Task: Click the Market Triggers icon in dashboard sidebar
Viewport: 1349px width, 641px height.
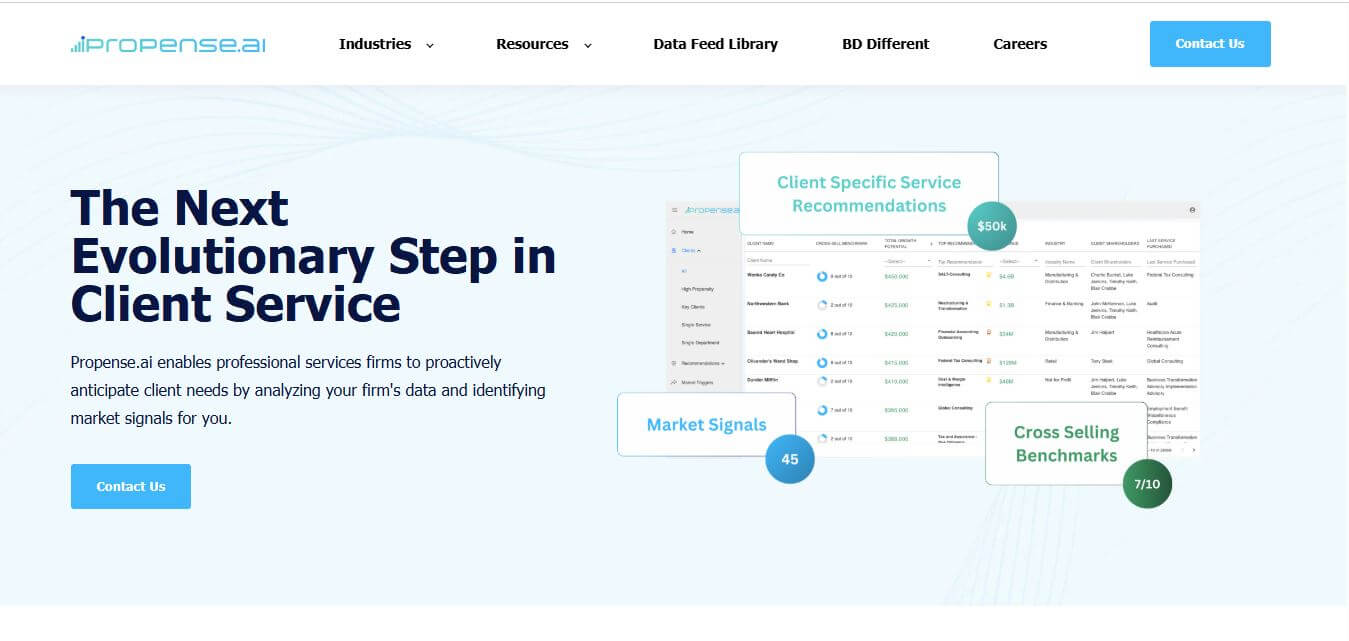Action: tap(674, 382)
